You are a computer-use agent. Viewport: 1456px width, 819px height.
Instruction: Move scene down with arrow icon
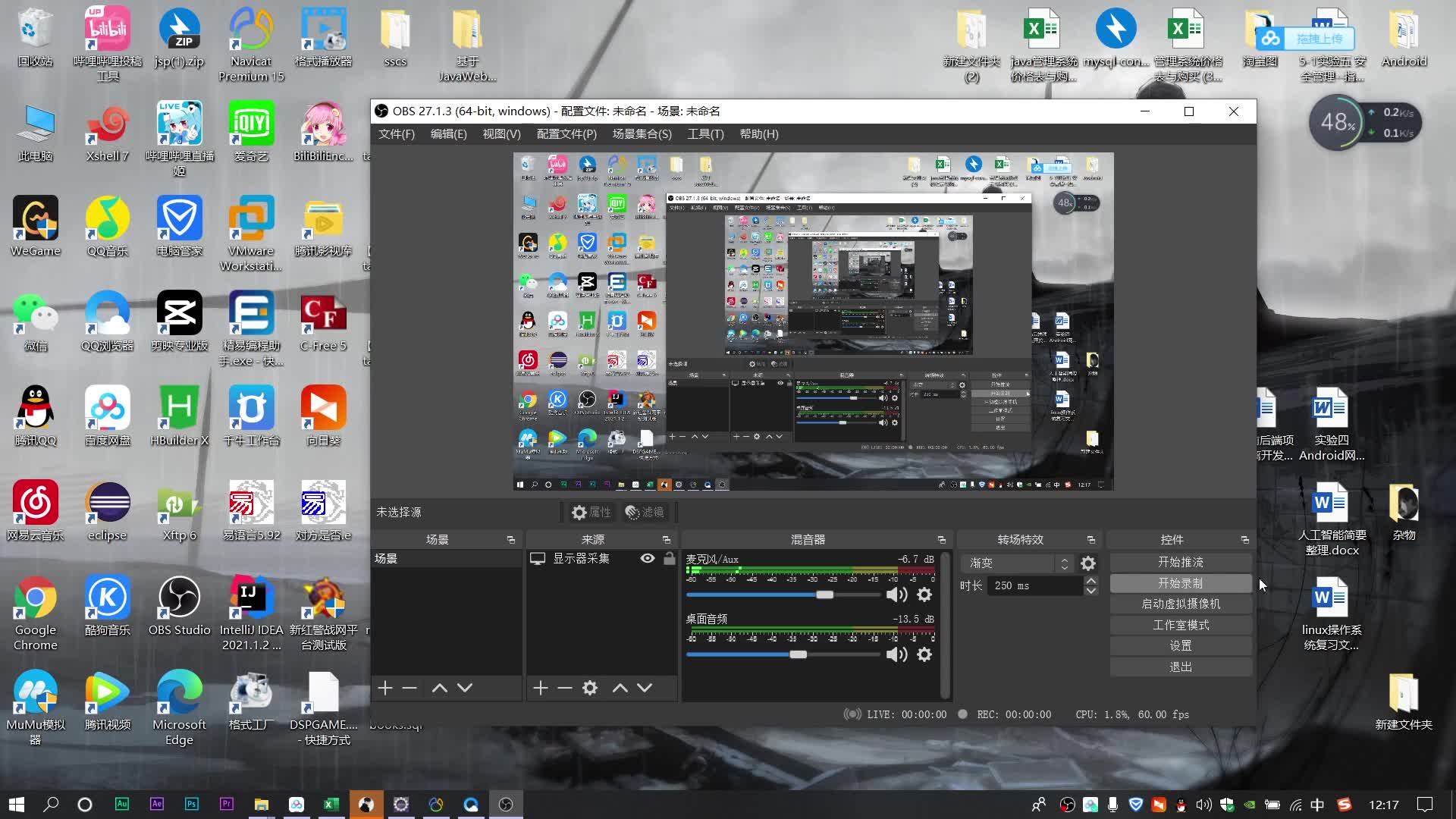[465, 688]
